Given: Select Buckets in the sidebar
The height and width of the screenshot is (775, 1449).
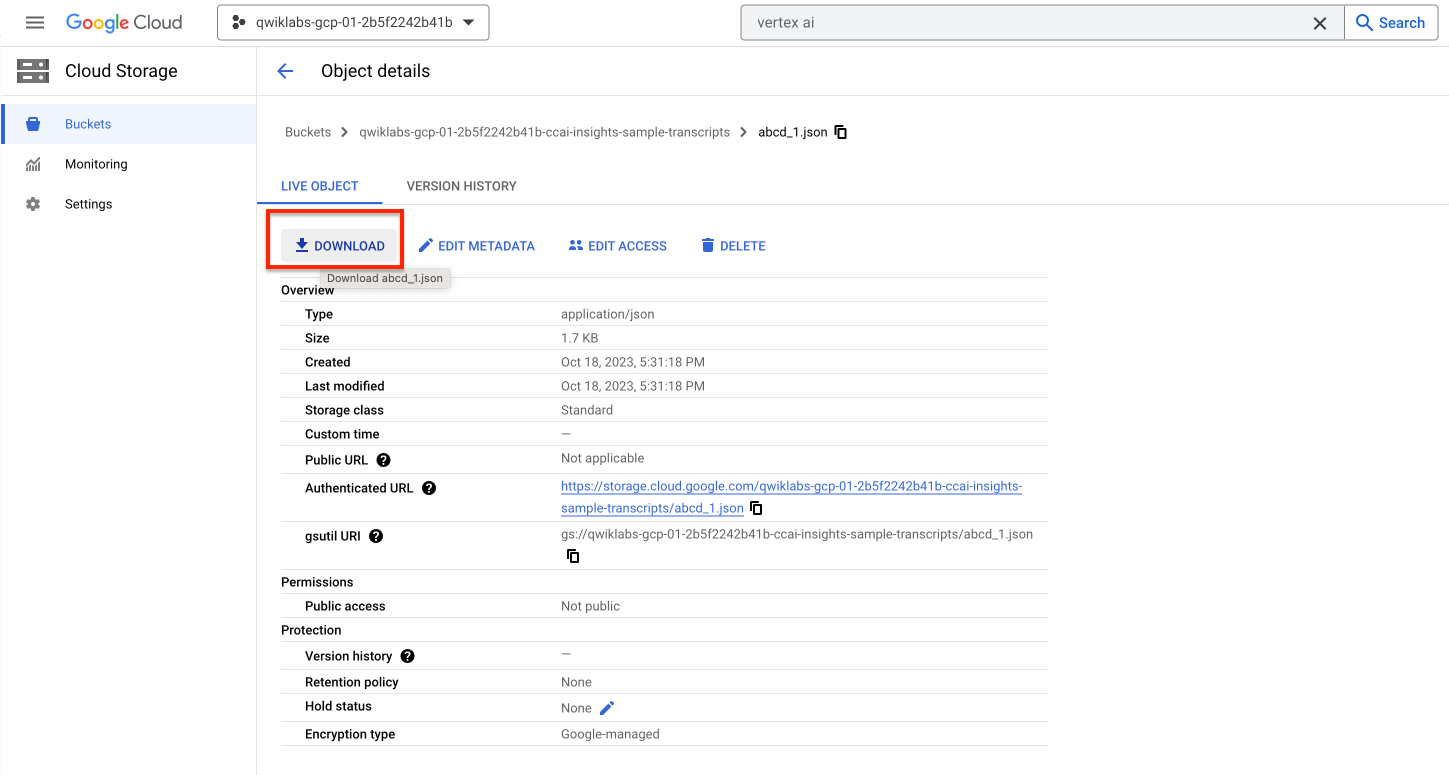Looking at the screenshot, I should 129,124.
